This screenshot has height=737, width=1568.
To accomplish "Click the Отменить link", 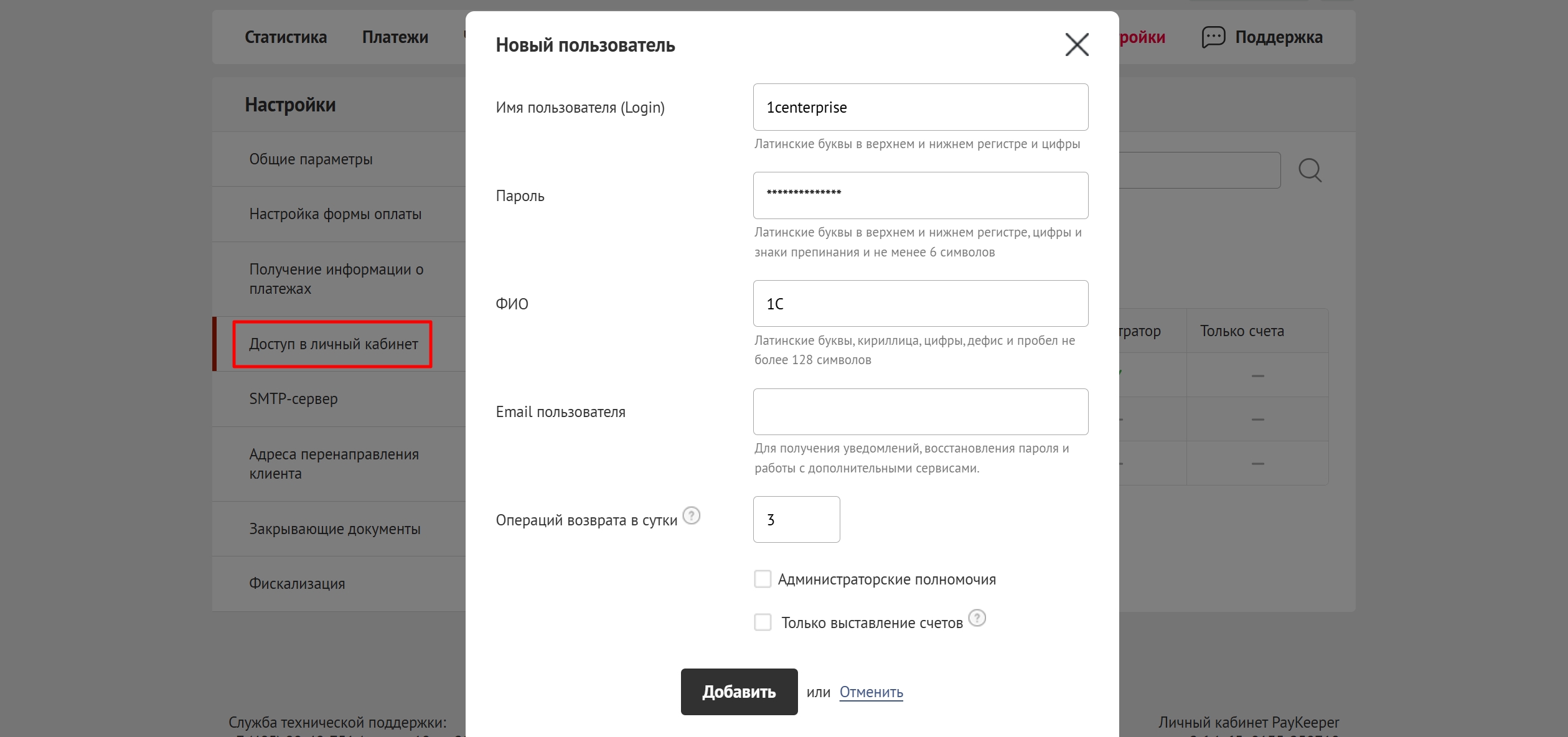I will click(871, 692).
